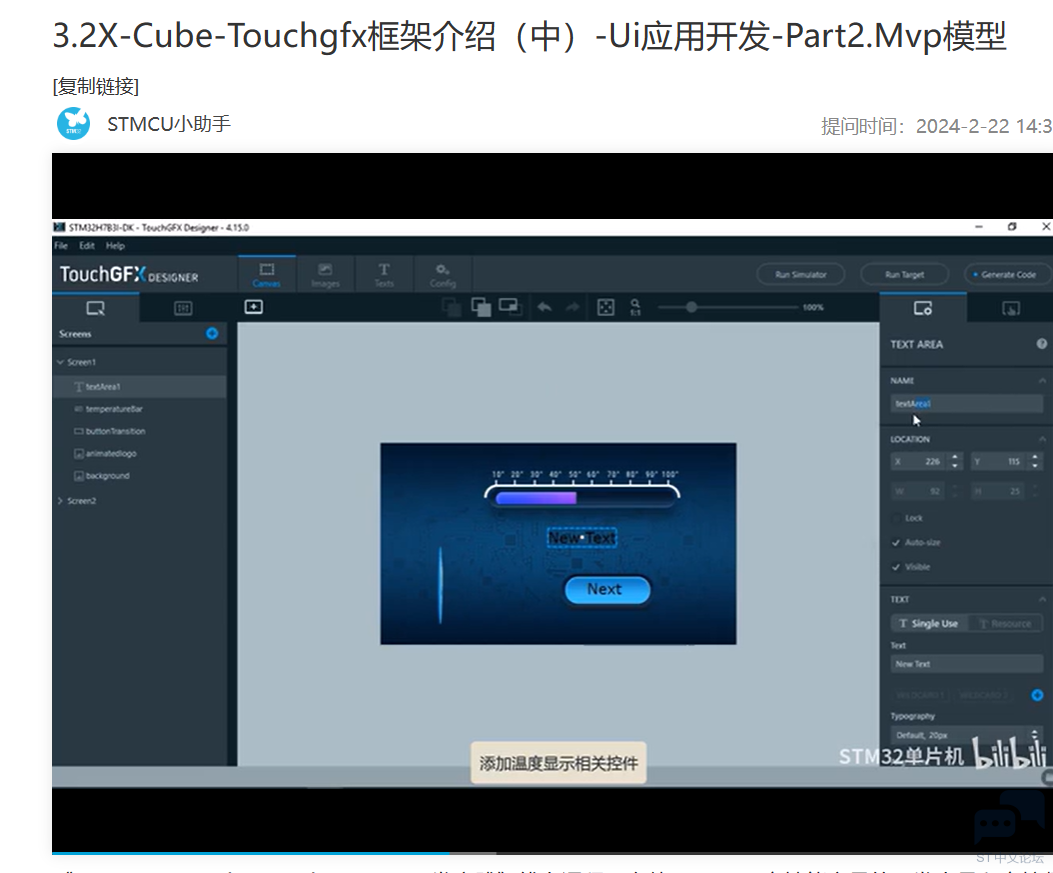Uncheck the Auto-size checkbox
1053x873 pixels.
[x=896, y=543]
